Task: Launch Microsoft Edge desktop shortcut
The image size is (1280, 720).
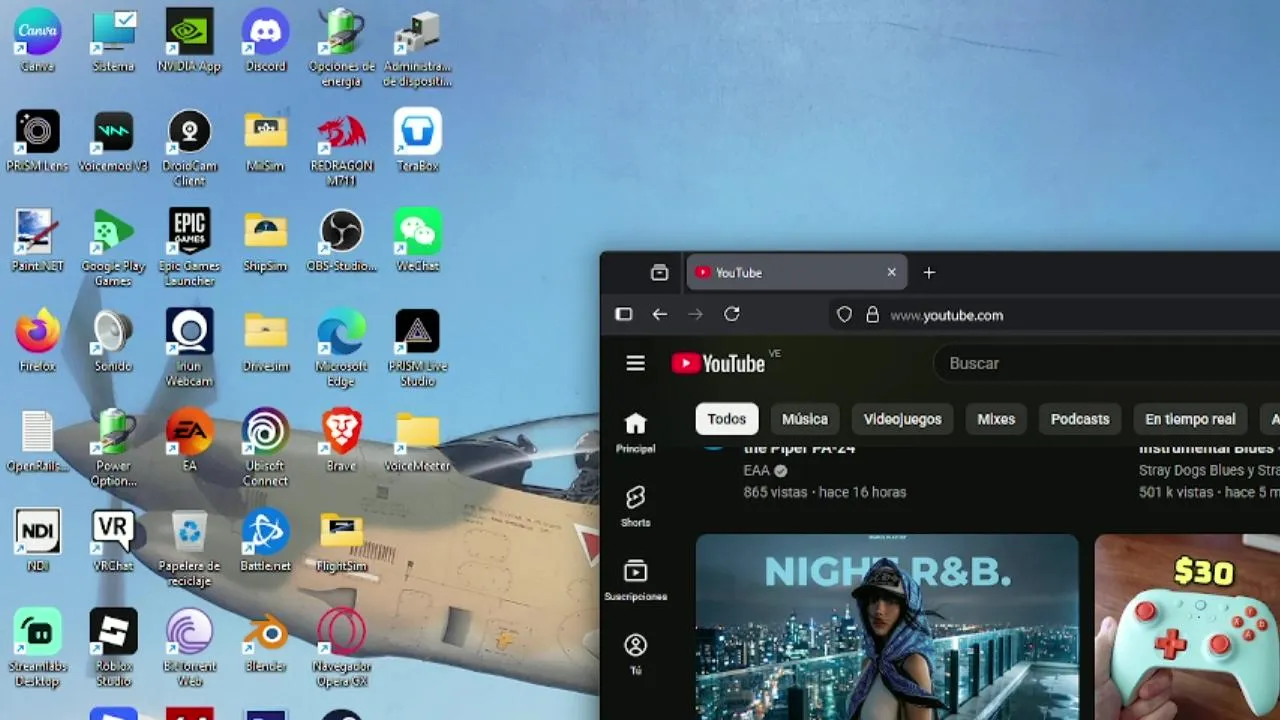Action: coord(341,348)
